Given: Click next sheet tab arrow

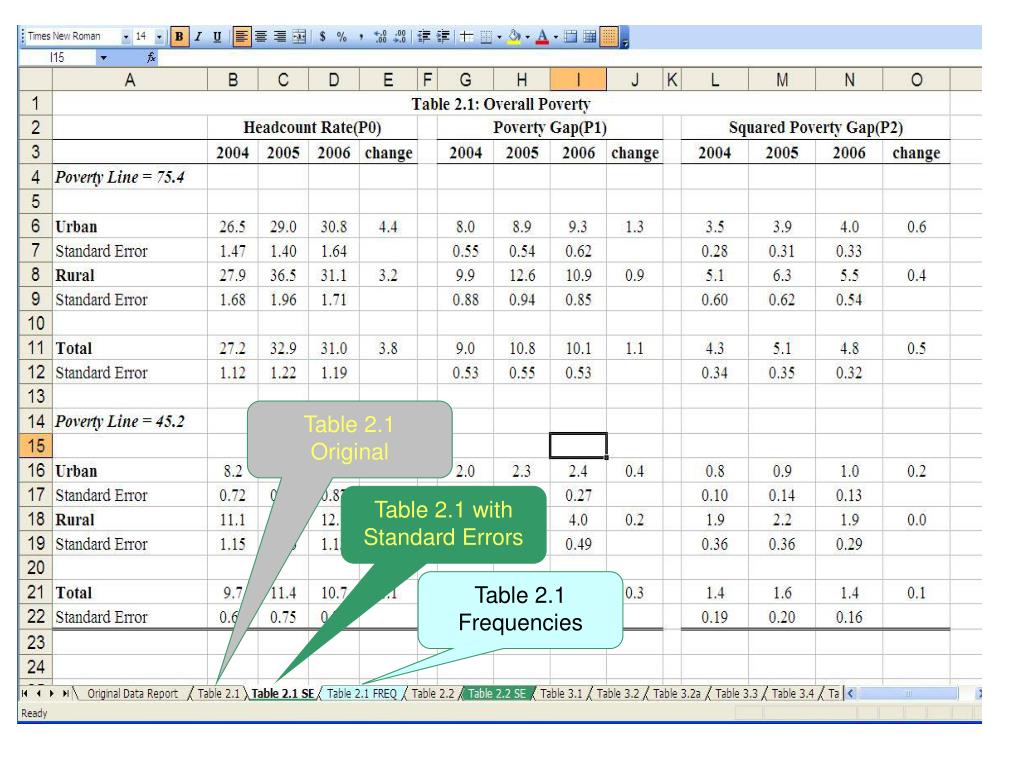Looking at the screenshot, I should (x=52, y=693).
